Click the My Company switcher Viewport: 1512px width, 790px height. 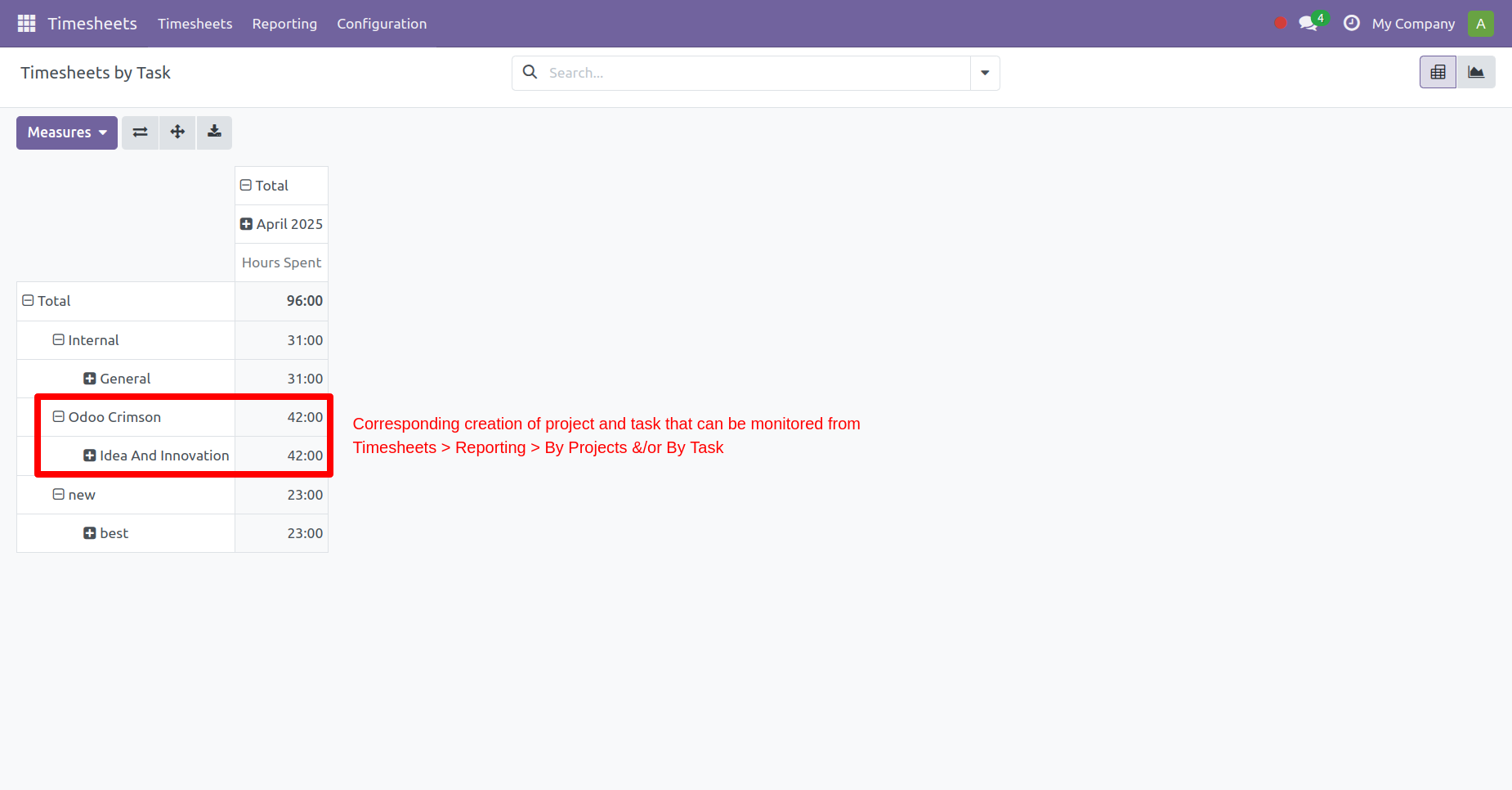pos(1413,24)
